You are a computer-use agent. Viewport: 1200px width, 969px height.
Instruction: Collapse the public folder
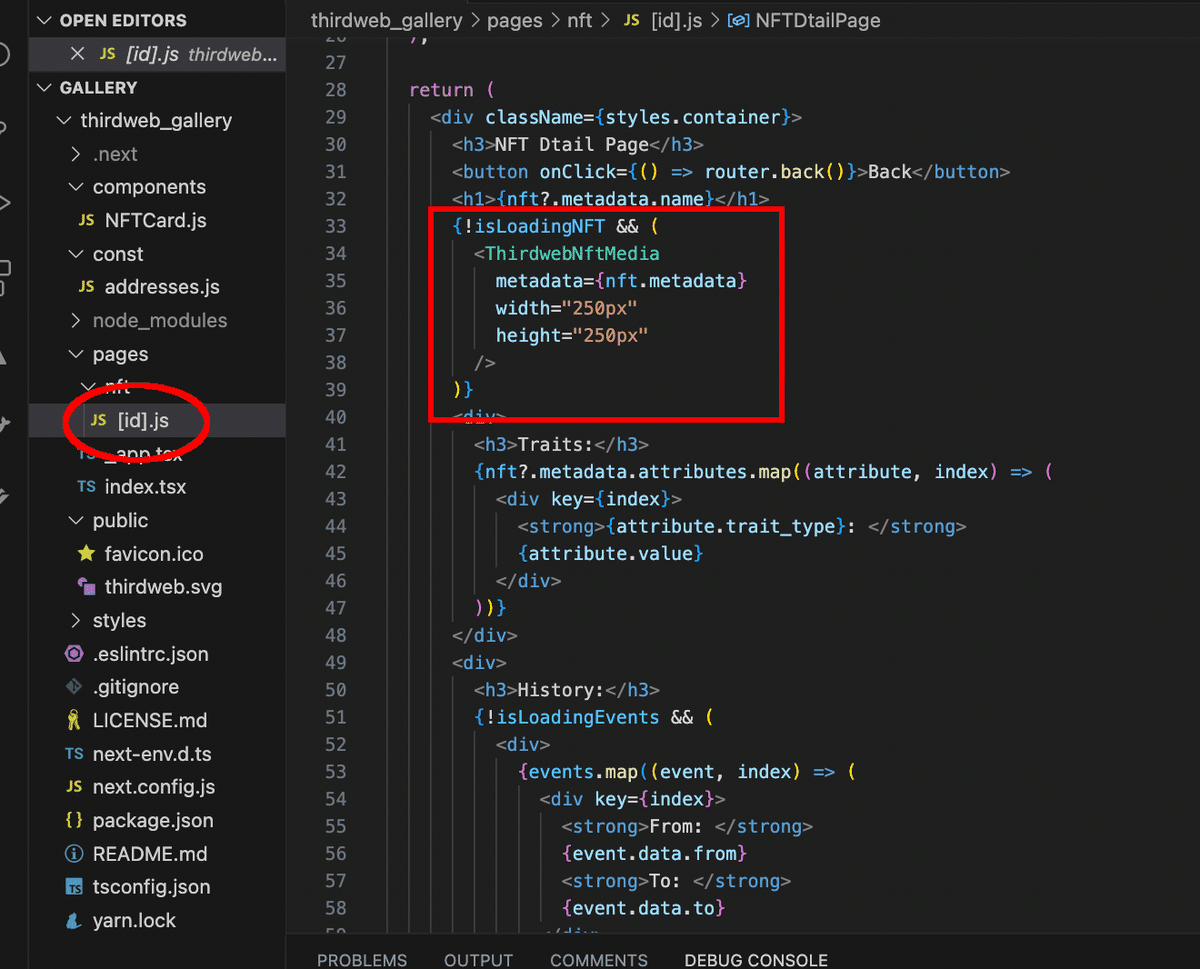tap(76, 521)
